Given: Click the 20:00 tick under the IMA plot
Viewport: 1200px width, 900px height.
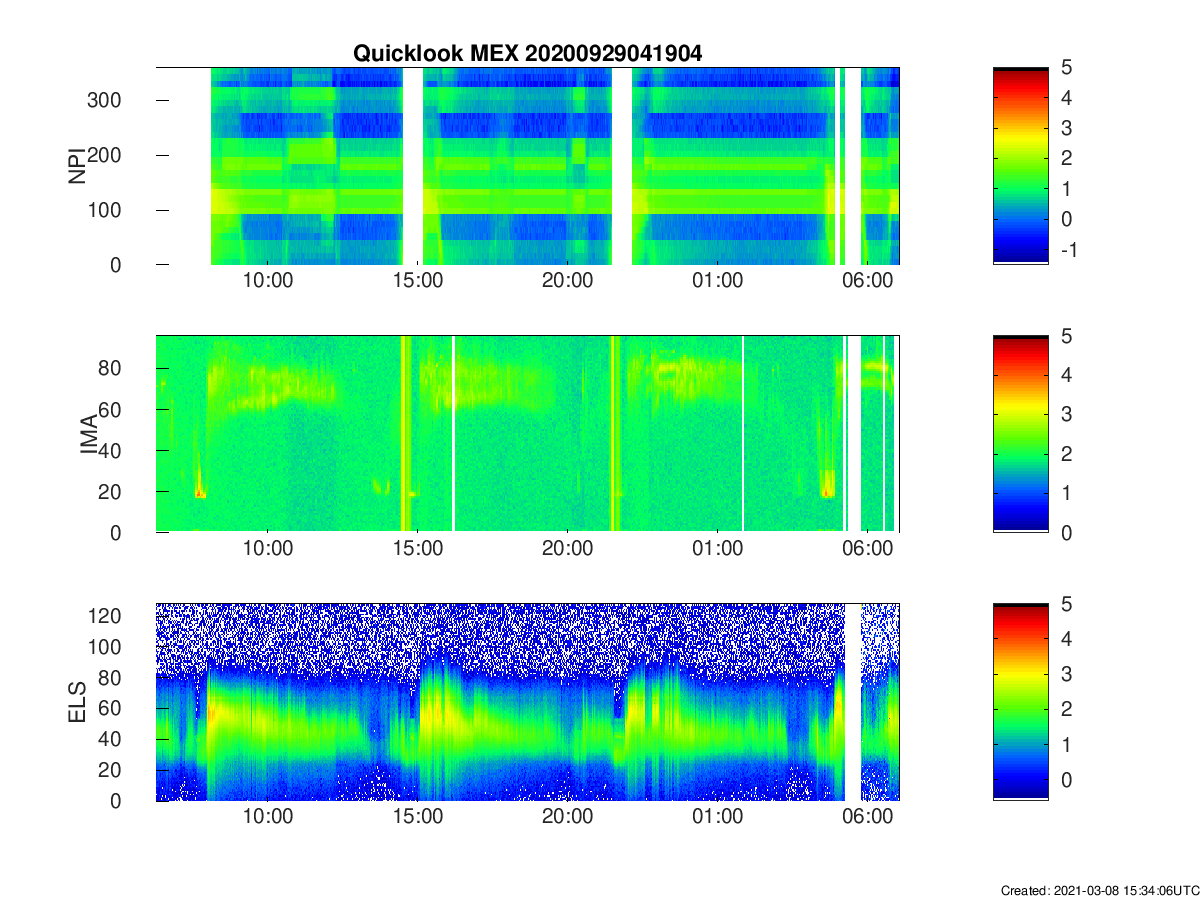Looking at the screenshot, I should pos(567,549).
